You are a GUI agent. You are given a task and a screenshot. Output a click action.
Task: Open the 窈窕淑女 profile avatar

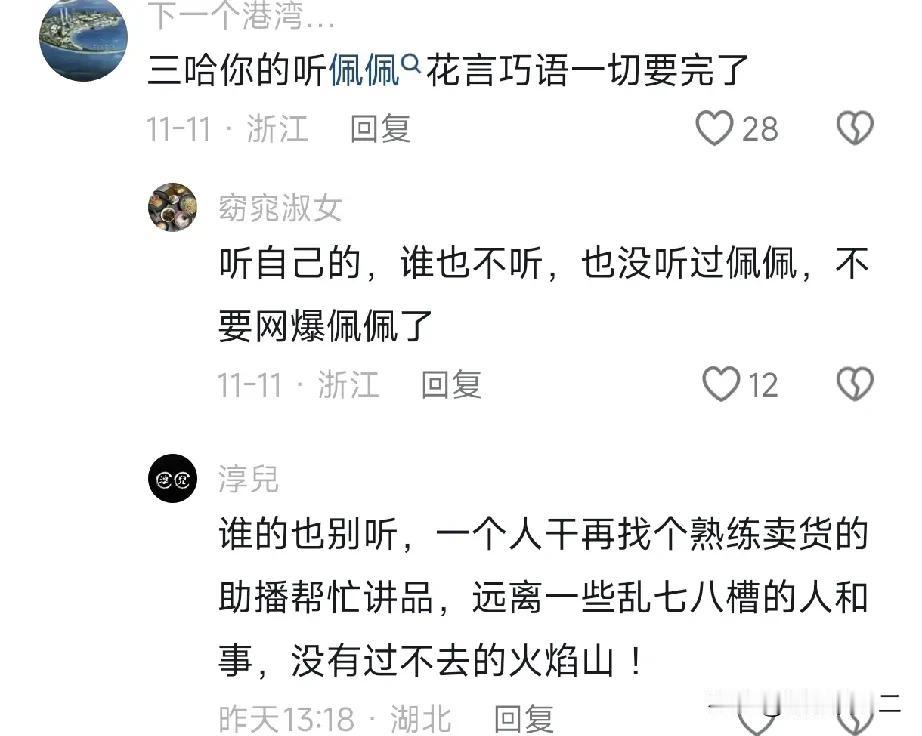tap(172, 207)
